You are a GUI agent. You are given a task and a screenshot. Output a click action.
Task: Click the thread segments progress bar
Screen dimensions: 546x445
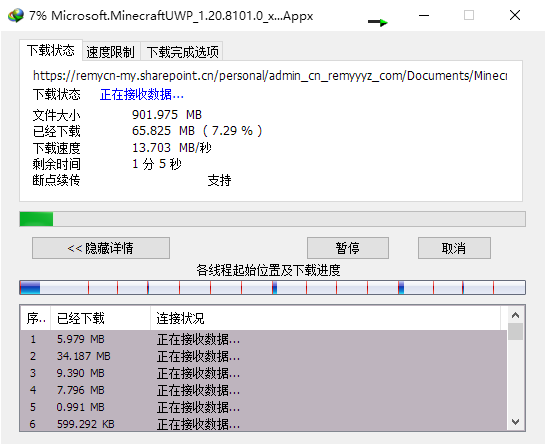[272, 288]
